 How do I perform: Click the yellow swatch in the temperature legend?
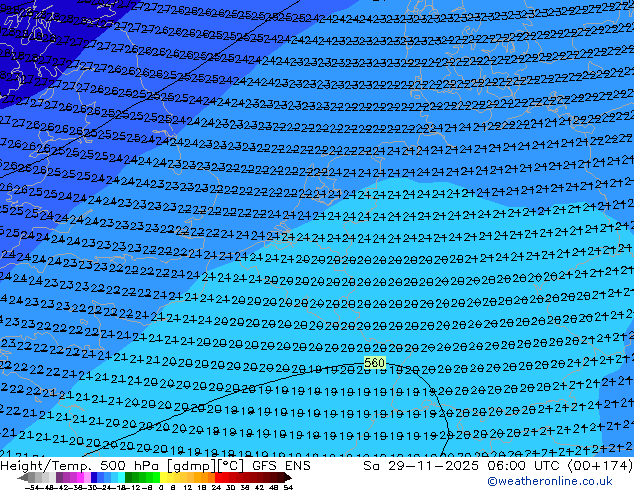163,477
